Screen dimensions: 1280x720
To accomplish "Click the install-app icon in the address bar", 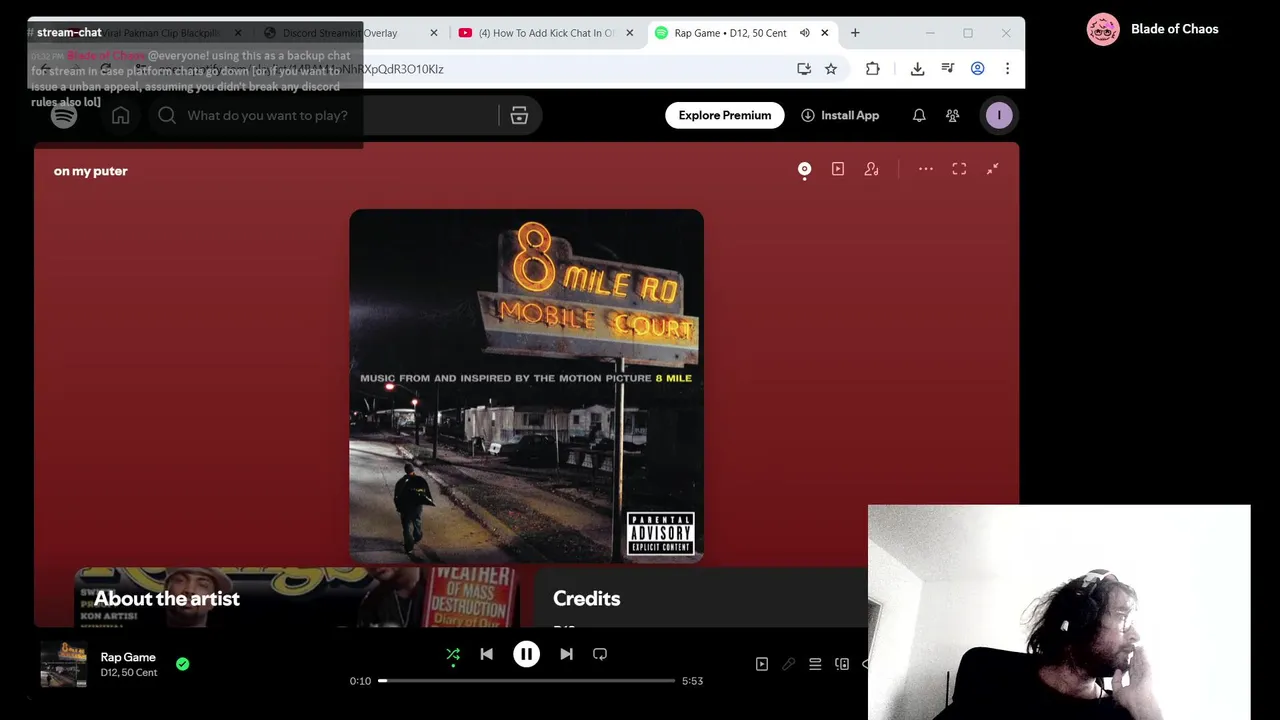I will [x=804, y=69].
